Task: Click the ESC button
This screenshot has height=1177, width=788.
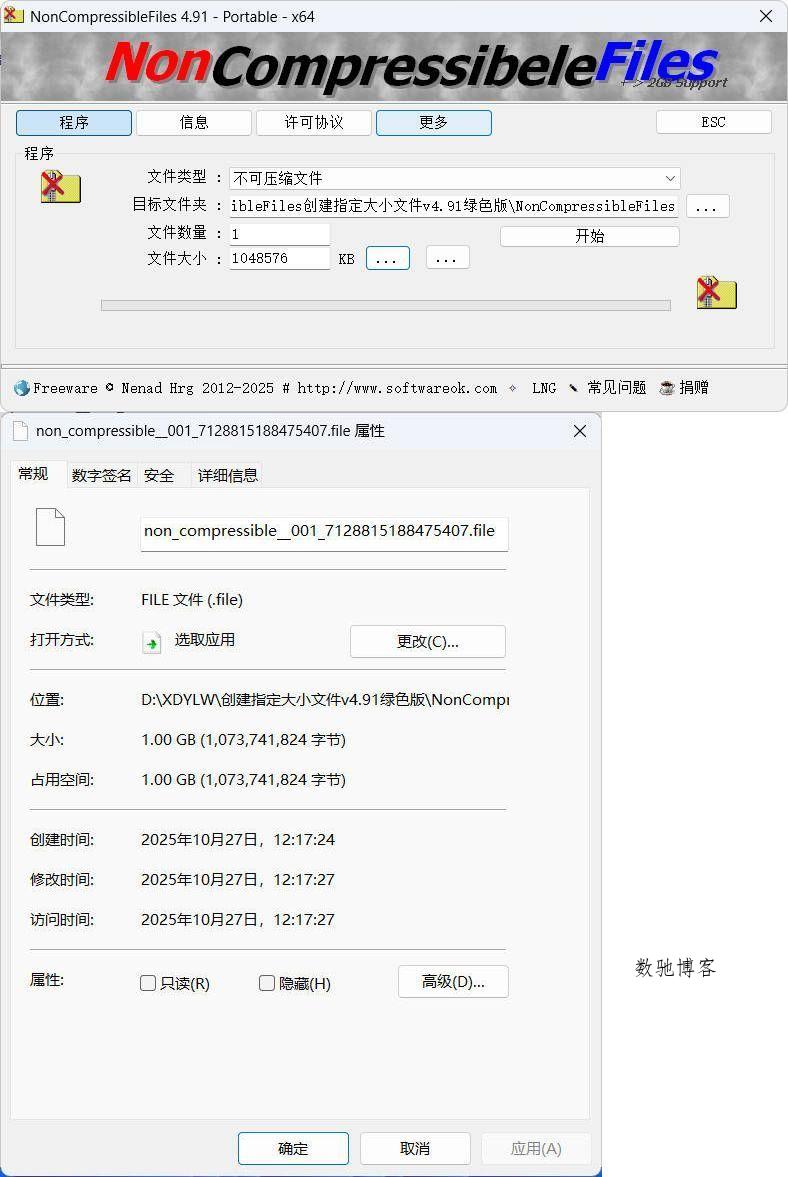Action: pos(714,122)
